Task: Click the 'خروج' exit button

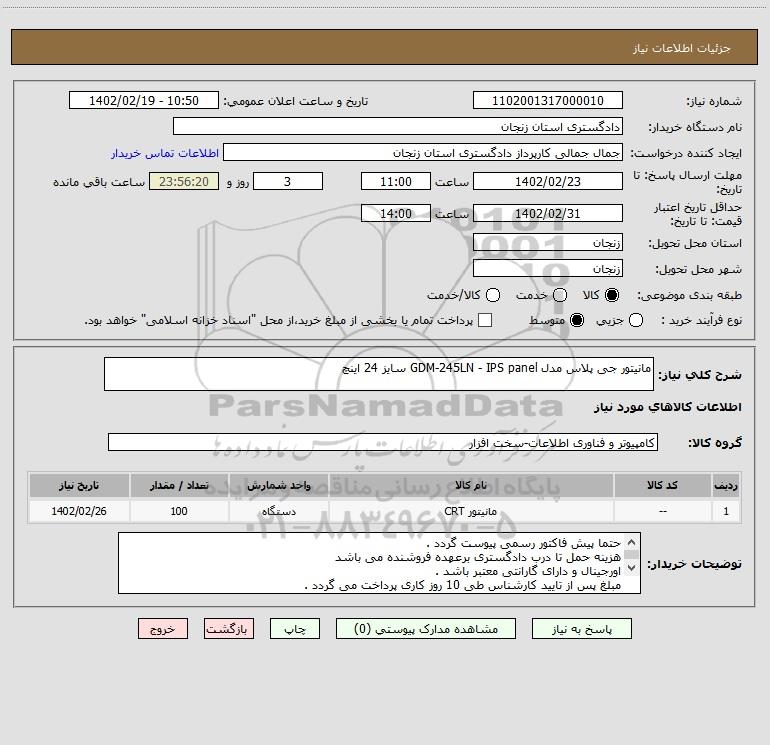Action: [x=163, y=629]
